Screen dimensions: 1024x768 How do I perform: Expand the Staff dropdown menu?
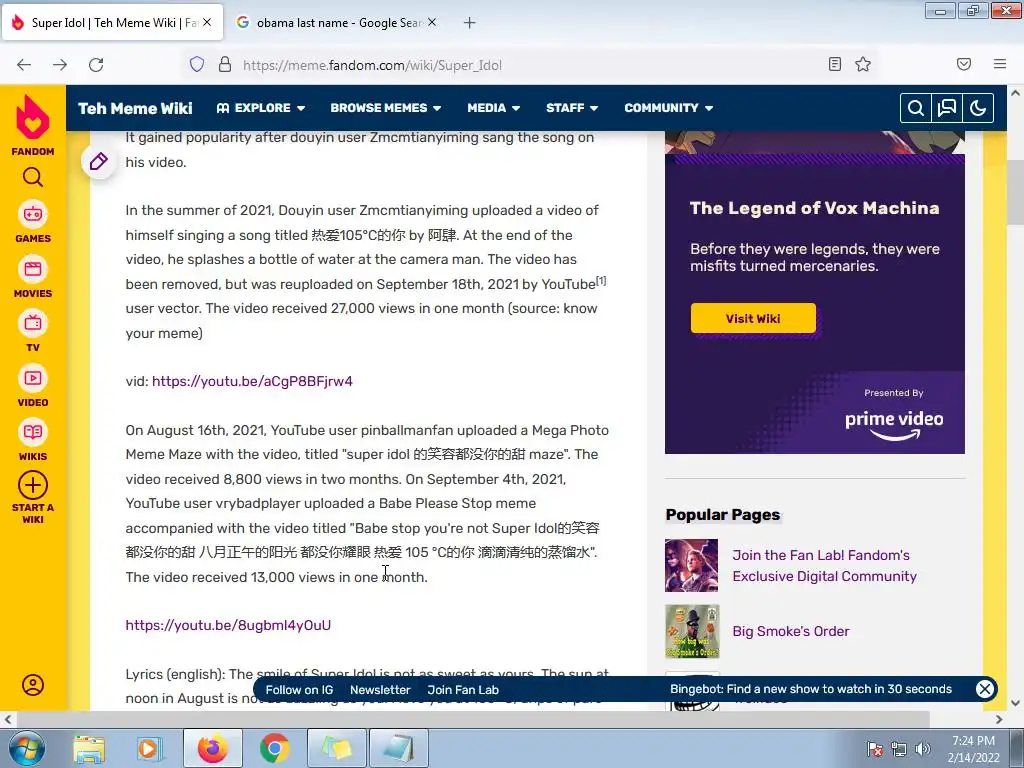[x=572, y=108]
